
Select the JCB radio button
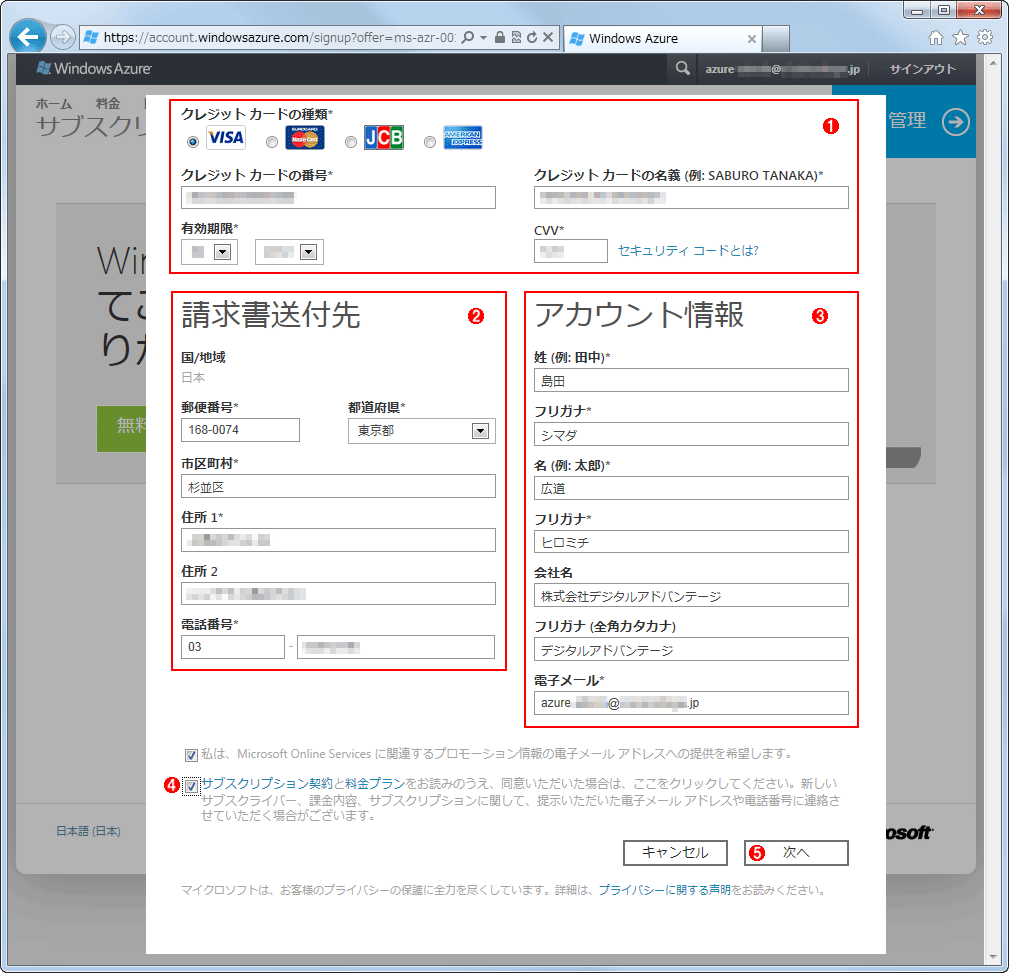tap(351, 142)
